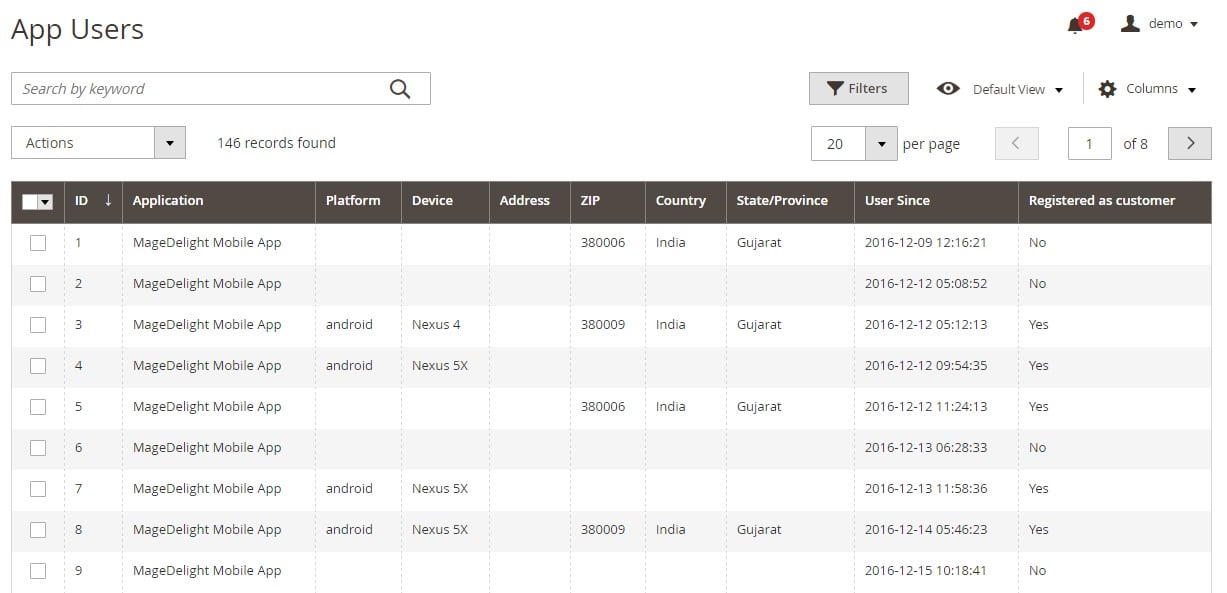The image size is (1227, 593).
Task: Tick the checkbox for row ID 4
Action: point(38,365)
